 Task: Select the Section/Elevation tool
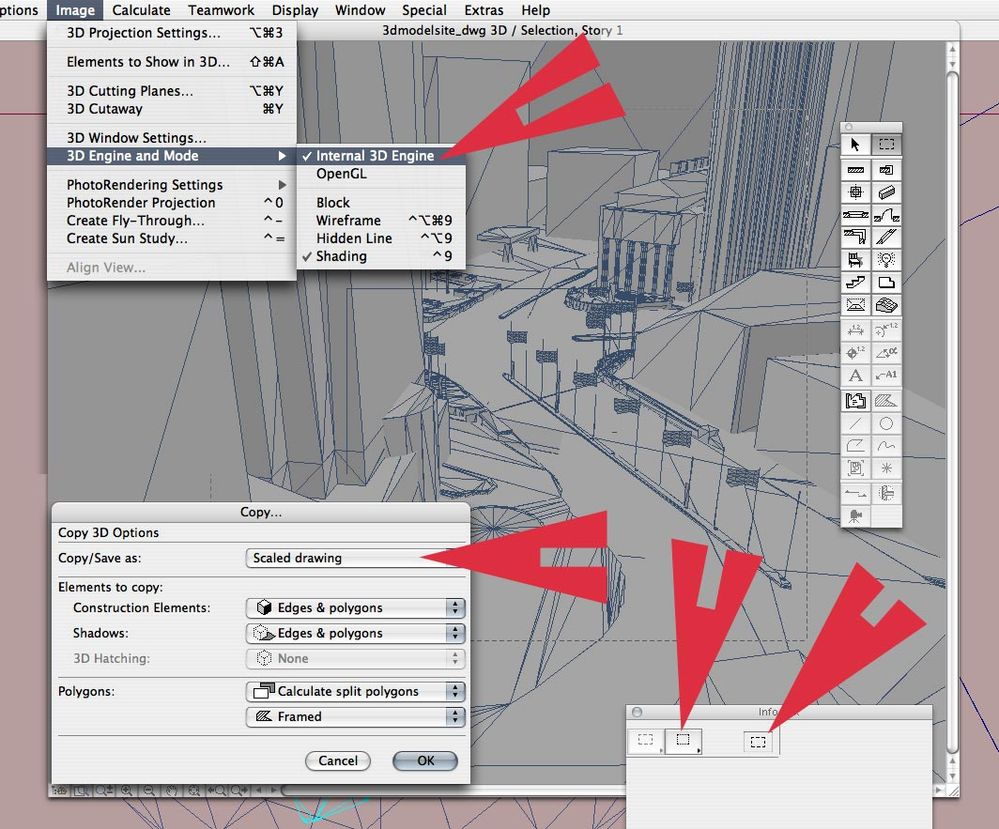(x=855, y=493)
